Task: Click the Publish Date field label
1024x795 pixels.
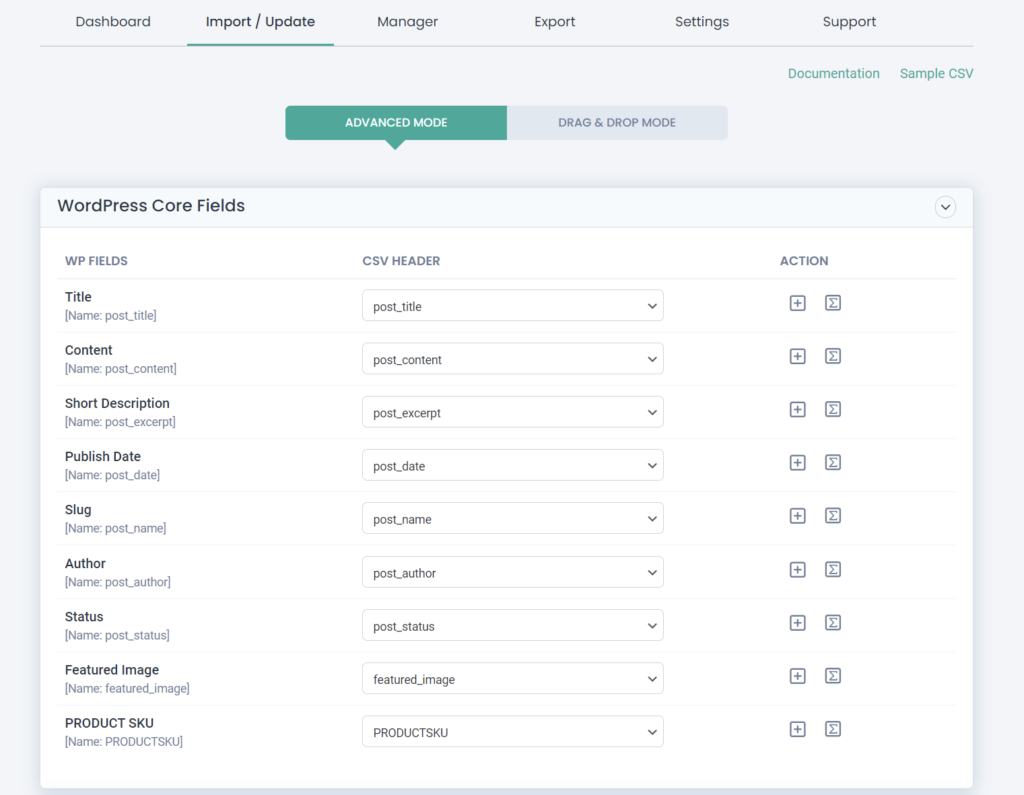Action: coord(103,457)
